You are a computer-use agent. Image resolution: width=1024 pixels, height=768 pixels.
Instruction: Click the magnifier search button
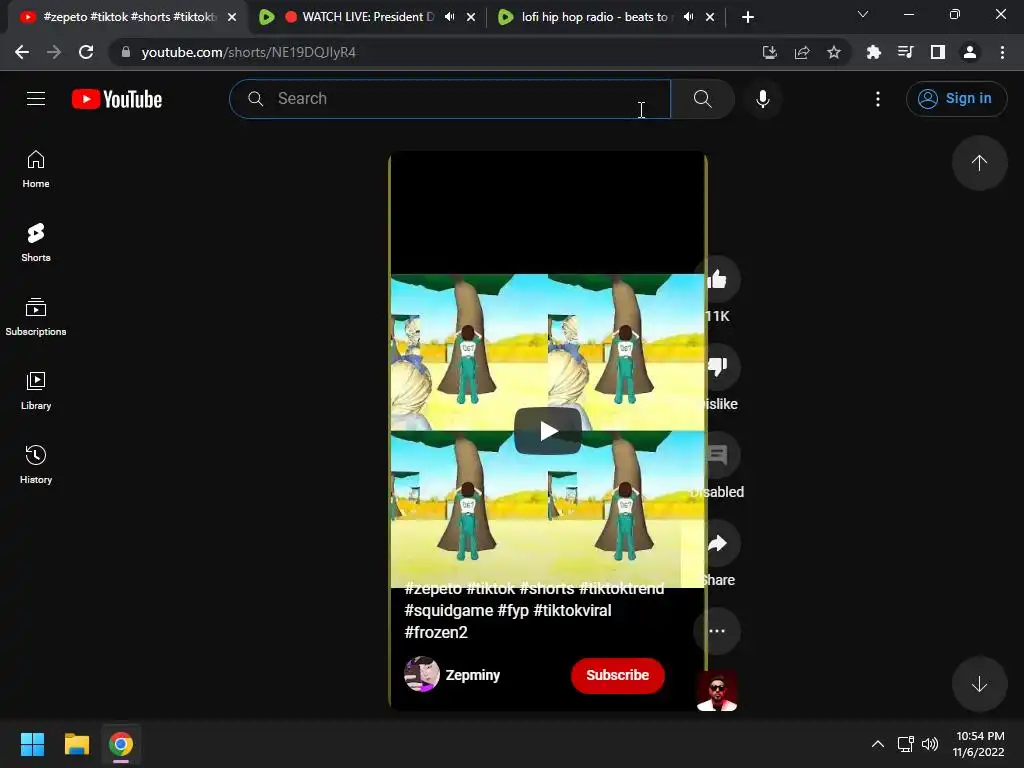703,99
